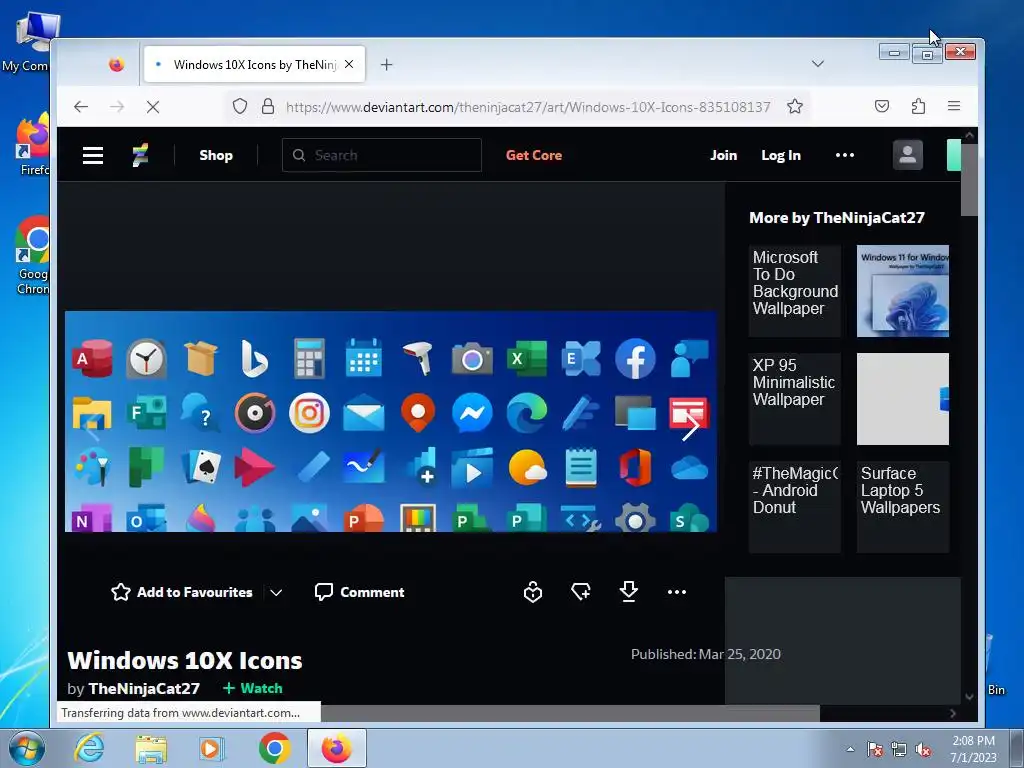
Task: Close the Windows 10X Icons tab
Action: (349, 65)
